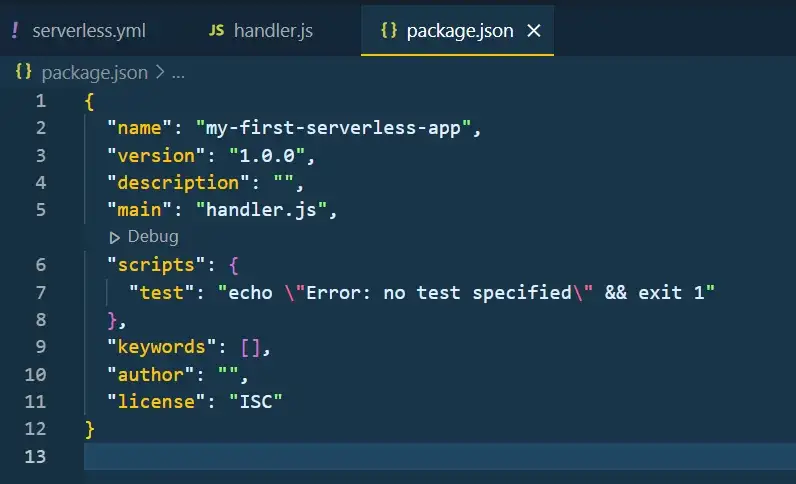Click the "ISC" license value

point(256,402)
